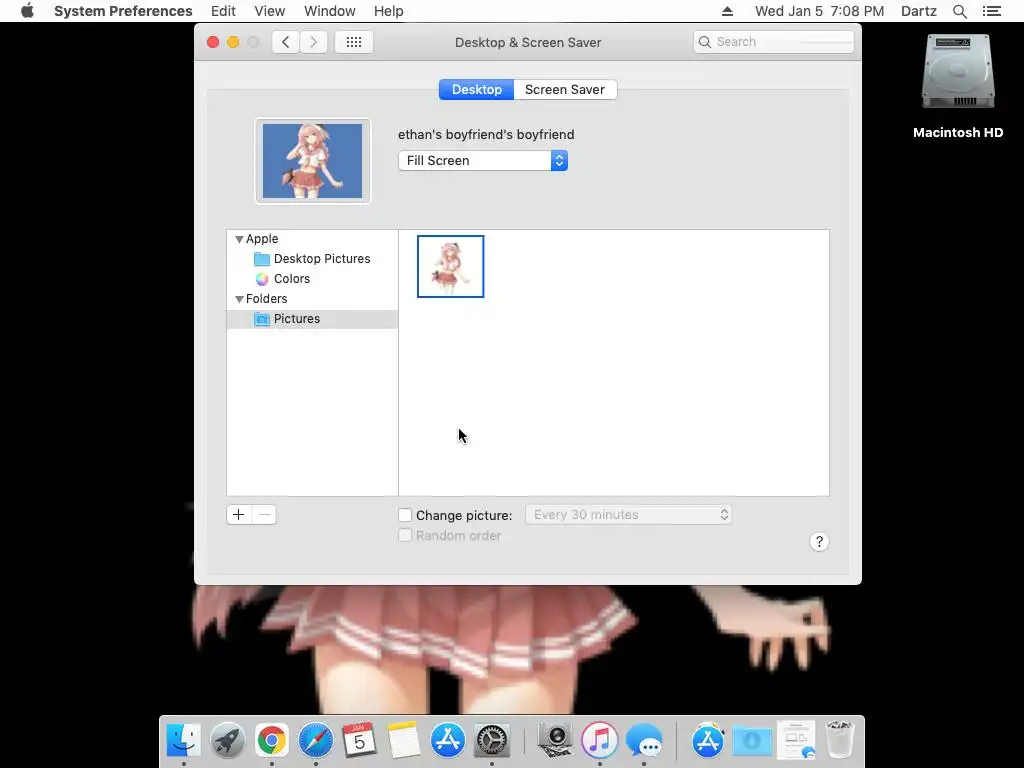This screenshot has width=1024, height=768.
Task: Open the Edit menu
Action: (x=223, y=11)
